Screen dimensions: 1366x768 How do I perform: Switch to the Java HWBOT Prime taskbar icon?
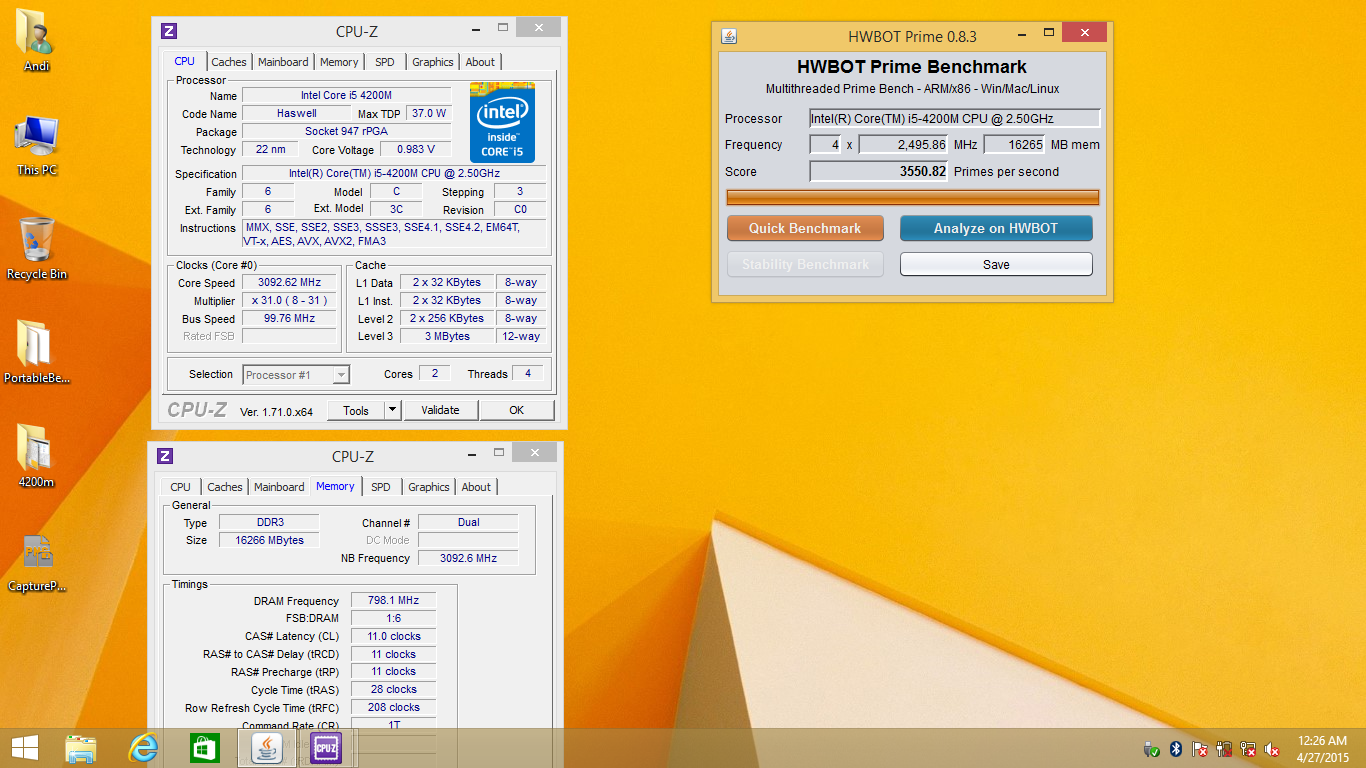[x=266, y=748]
